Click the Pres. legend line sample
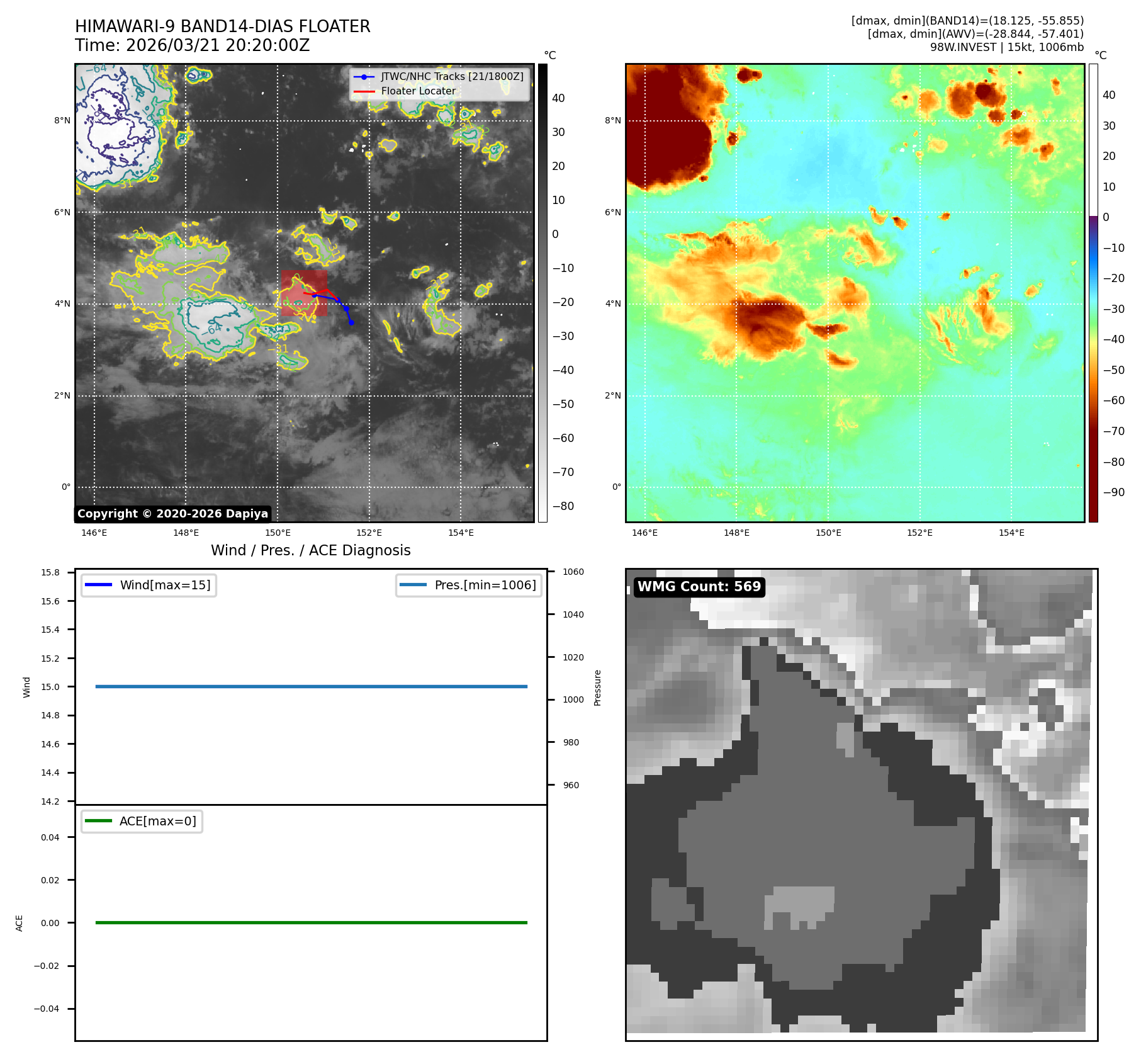 (413, 585)
